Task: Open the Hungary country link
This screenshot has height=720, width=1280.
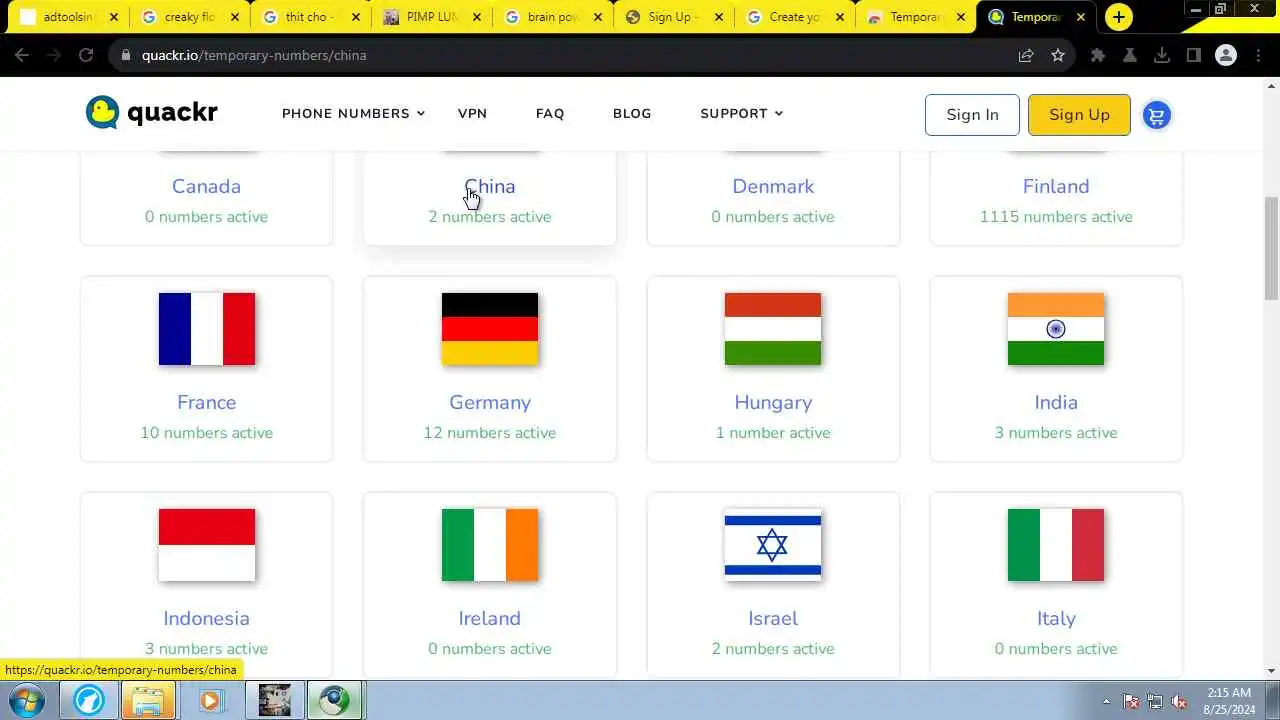Action: pos(773,402)
